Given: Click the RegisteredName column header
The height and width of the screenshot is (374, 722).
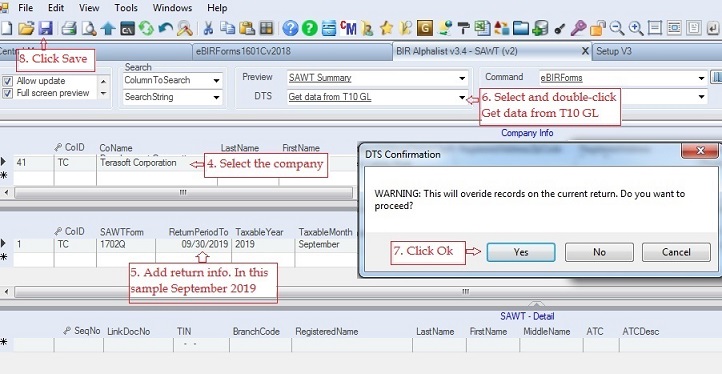Looking at the screenshot, I should [x=326, y=332].
